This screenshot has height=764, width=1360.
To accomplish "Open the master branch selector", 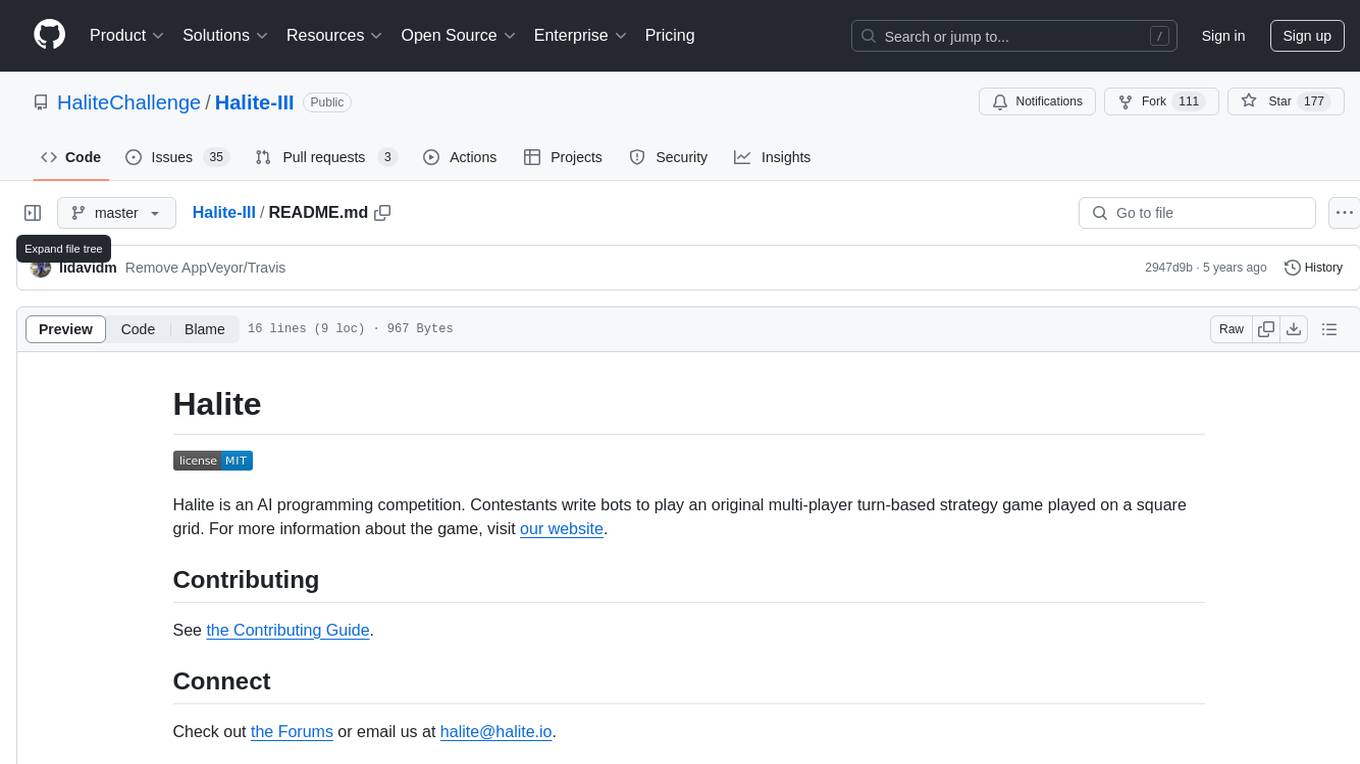I will 116,213.
